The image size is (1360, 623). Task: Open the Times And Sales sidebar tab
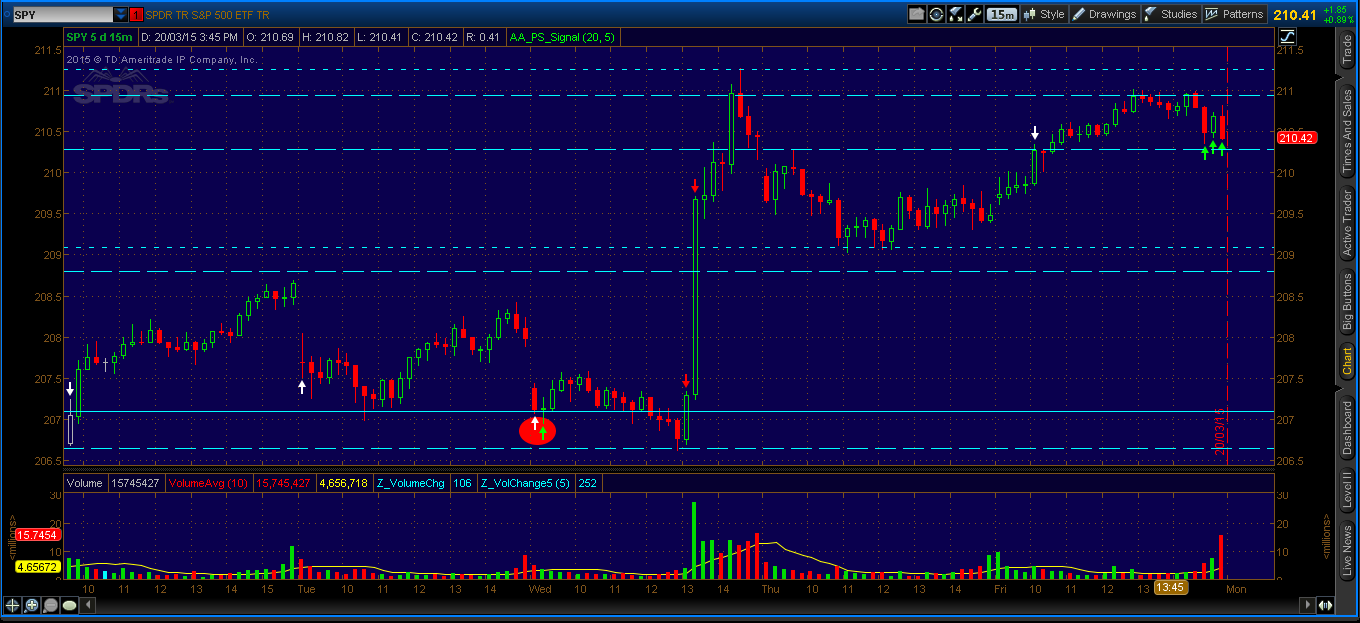tap(1346, 130)
